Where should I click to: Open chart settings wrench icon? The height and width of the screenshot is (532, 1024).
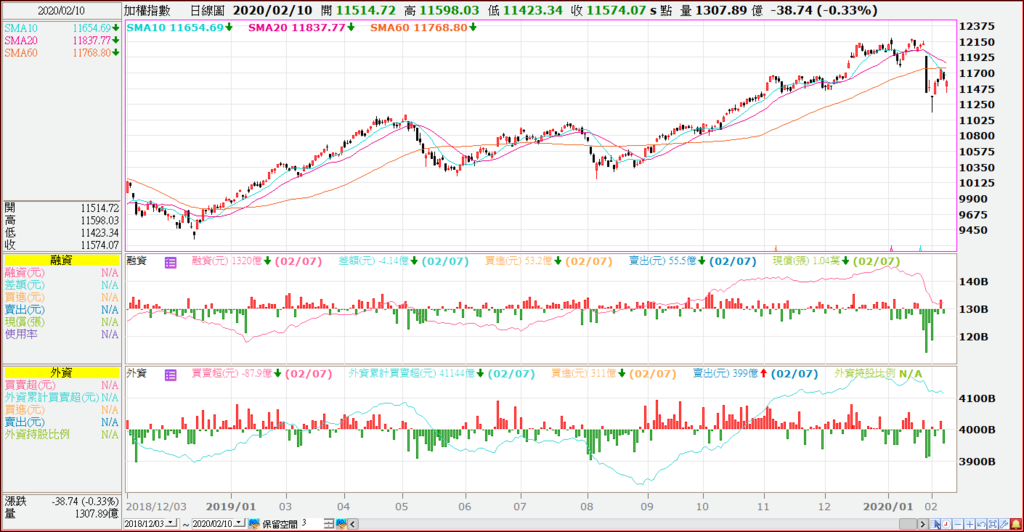point(1004,524)
